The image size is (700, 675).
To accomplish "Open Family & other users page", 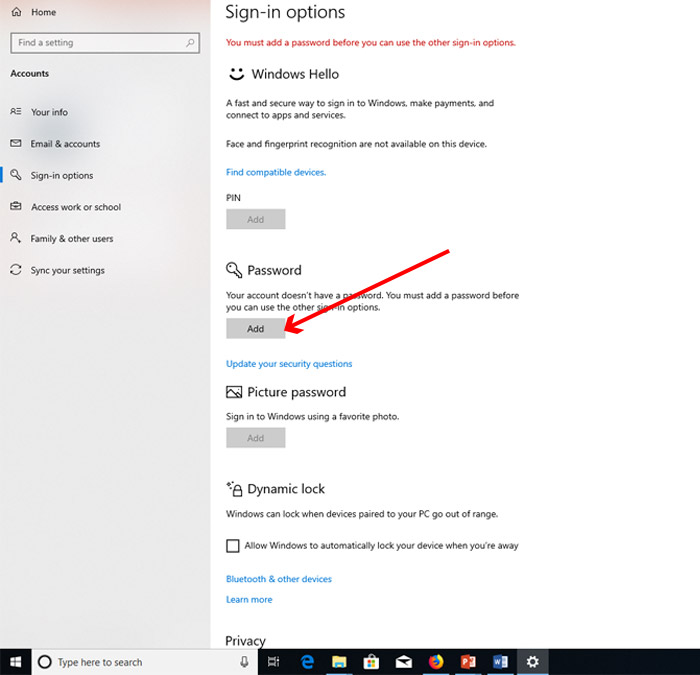I will pyautogui.click(x=72, y=239).
